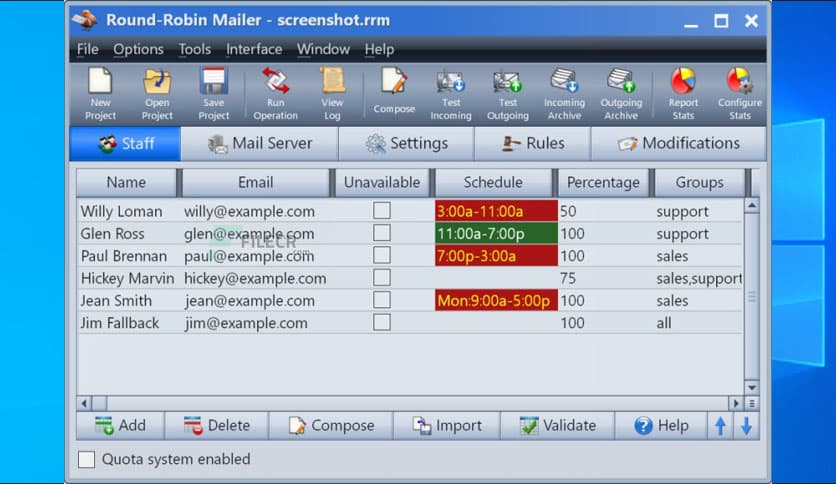Sort by the Name column header
Image resolution: width=836 pixels, height=484 pixels.
point(126,182)
